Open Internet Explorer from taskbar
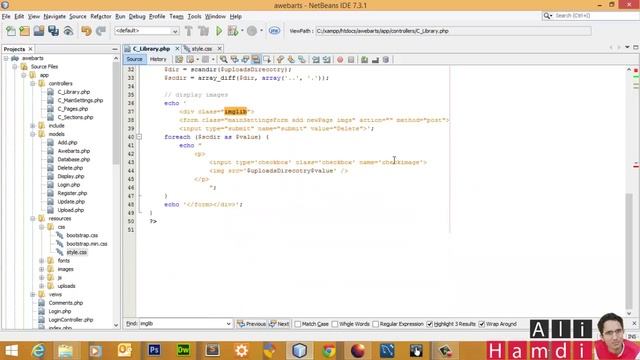The image size is (640, 360). (x=38, y=351)
